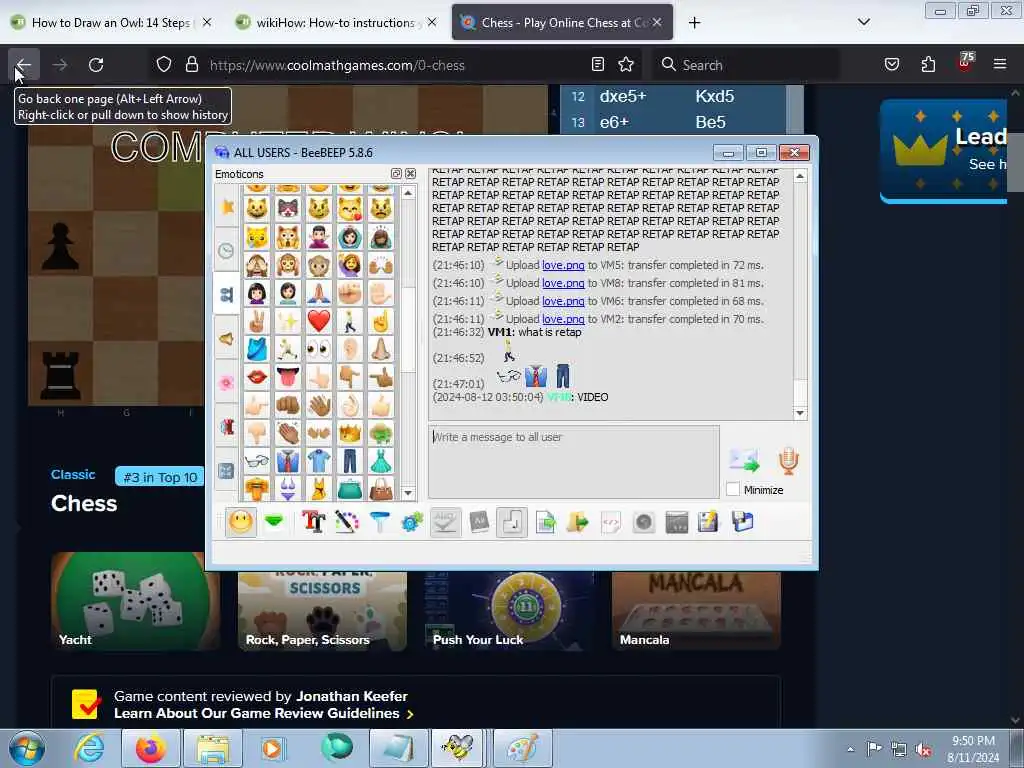Screen dimensions: 1024x768
Task: Click the save chat icon with pencil
Action: (709, 522)
